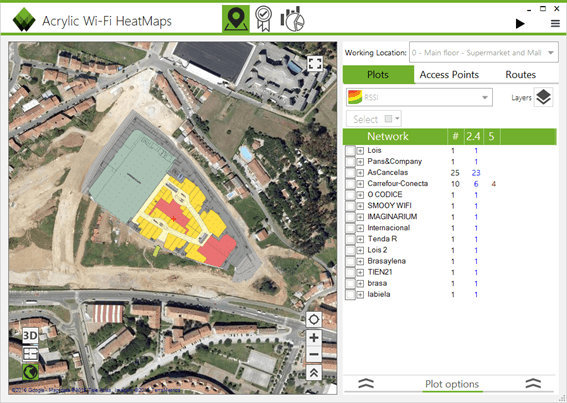The height and width of the screenshot is (403, 567).
Task: Center map on current location target
Action: [x=314, y=319]
